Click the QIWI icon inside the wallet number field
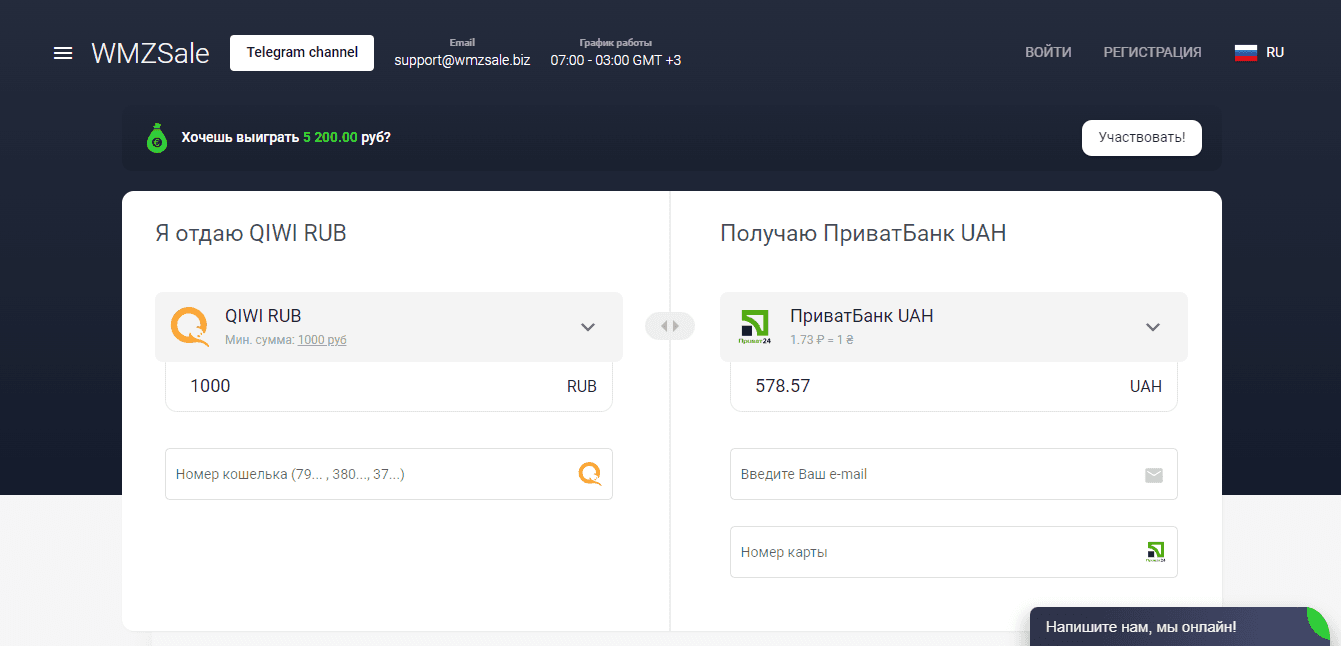This screenshot has height=646, width=1341. [x=589, y=473]
